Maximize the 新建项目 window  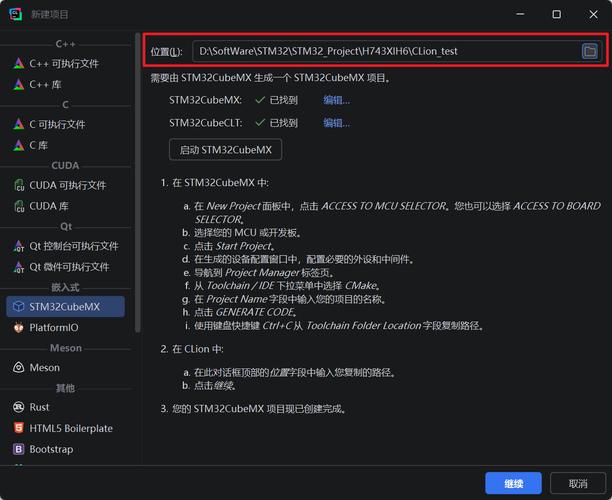click(557, 14)
